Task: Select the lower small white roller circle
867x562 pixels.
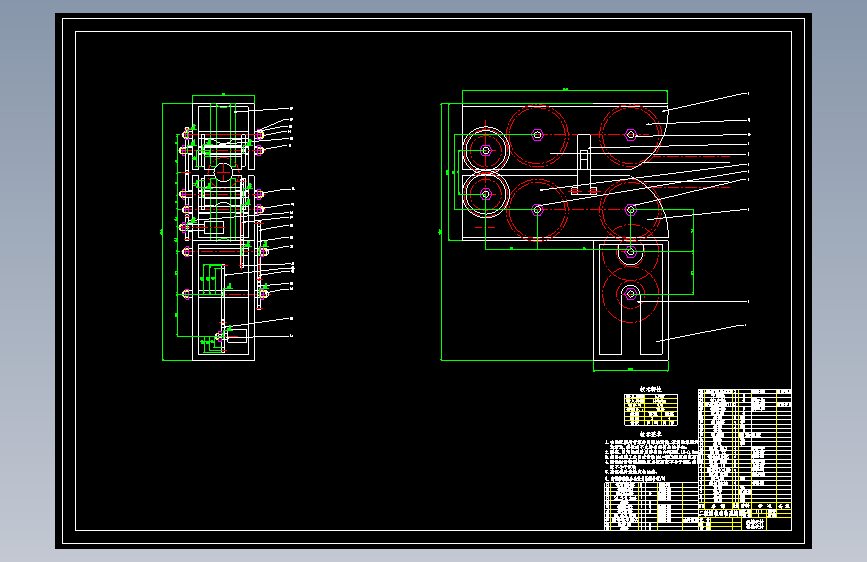Action: [x=485, y=194]
